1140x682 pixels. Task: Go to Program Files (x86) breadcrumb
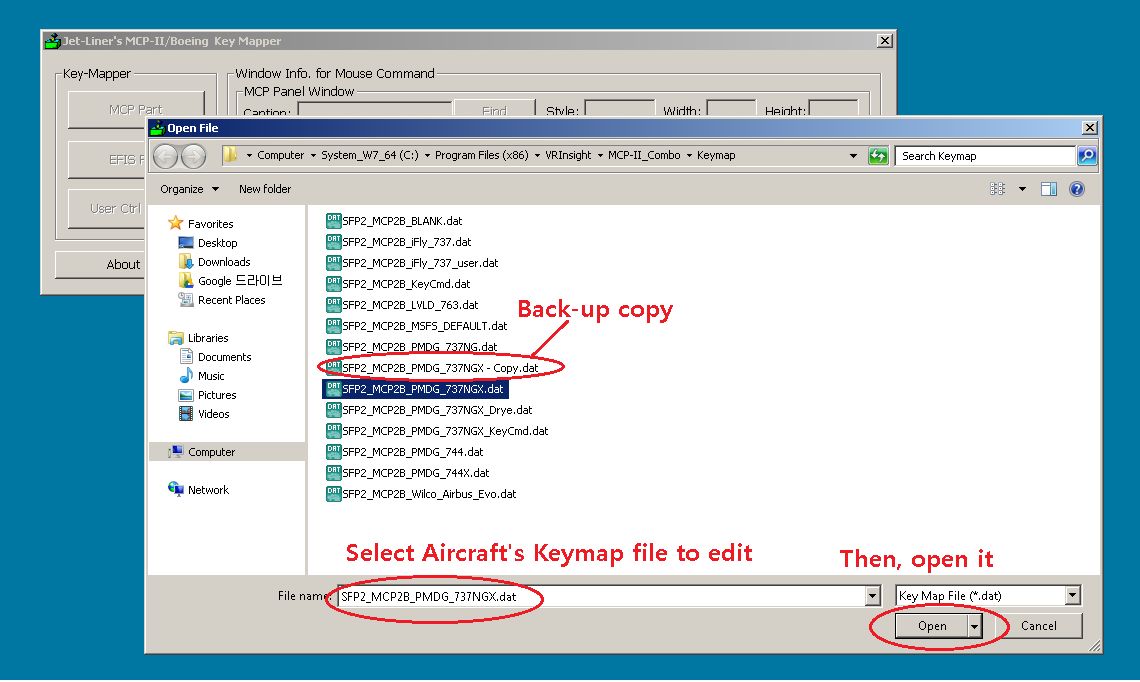[x=481, y=156]
